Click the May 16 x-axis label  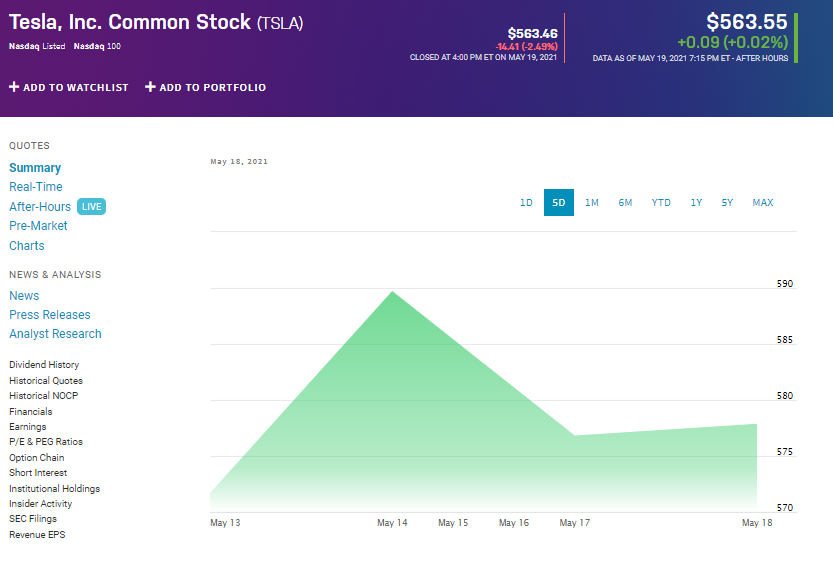point(514,523)
